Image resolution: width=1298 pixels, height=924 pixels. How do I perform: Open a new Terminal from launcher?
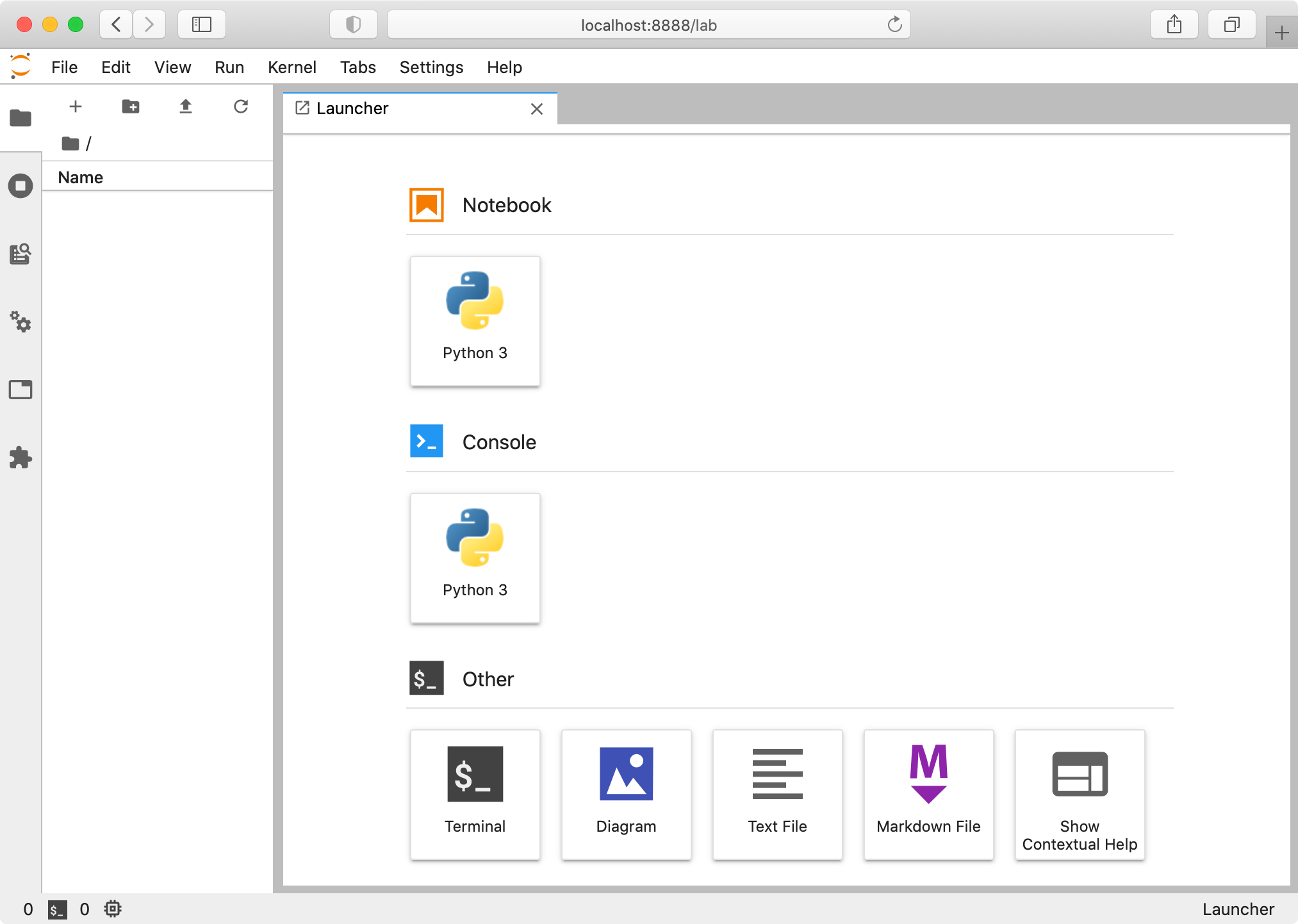pos(475,794)
